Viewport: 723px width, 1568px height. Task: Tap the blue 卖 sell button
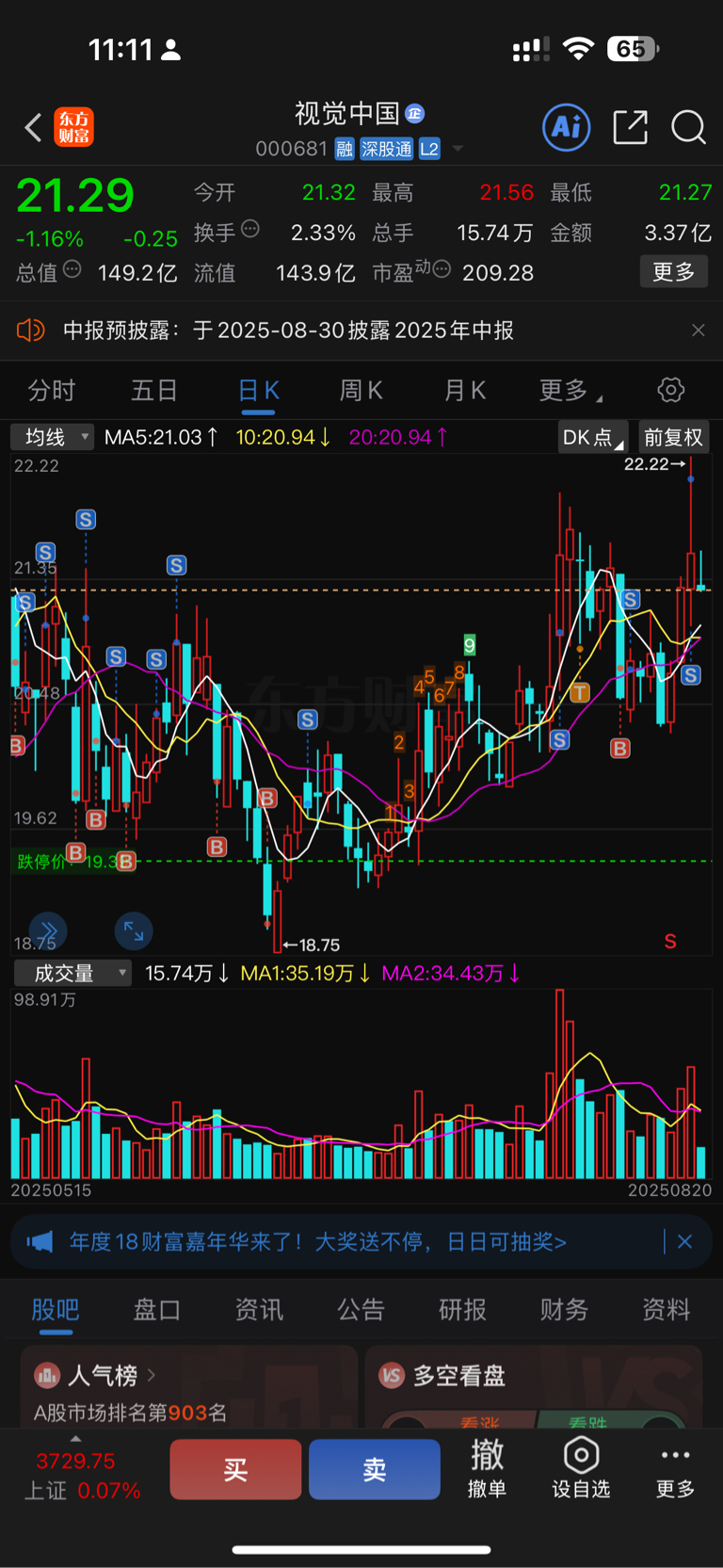[375, 1469]
